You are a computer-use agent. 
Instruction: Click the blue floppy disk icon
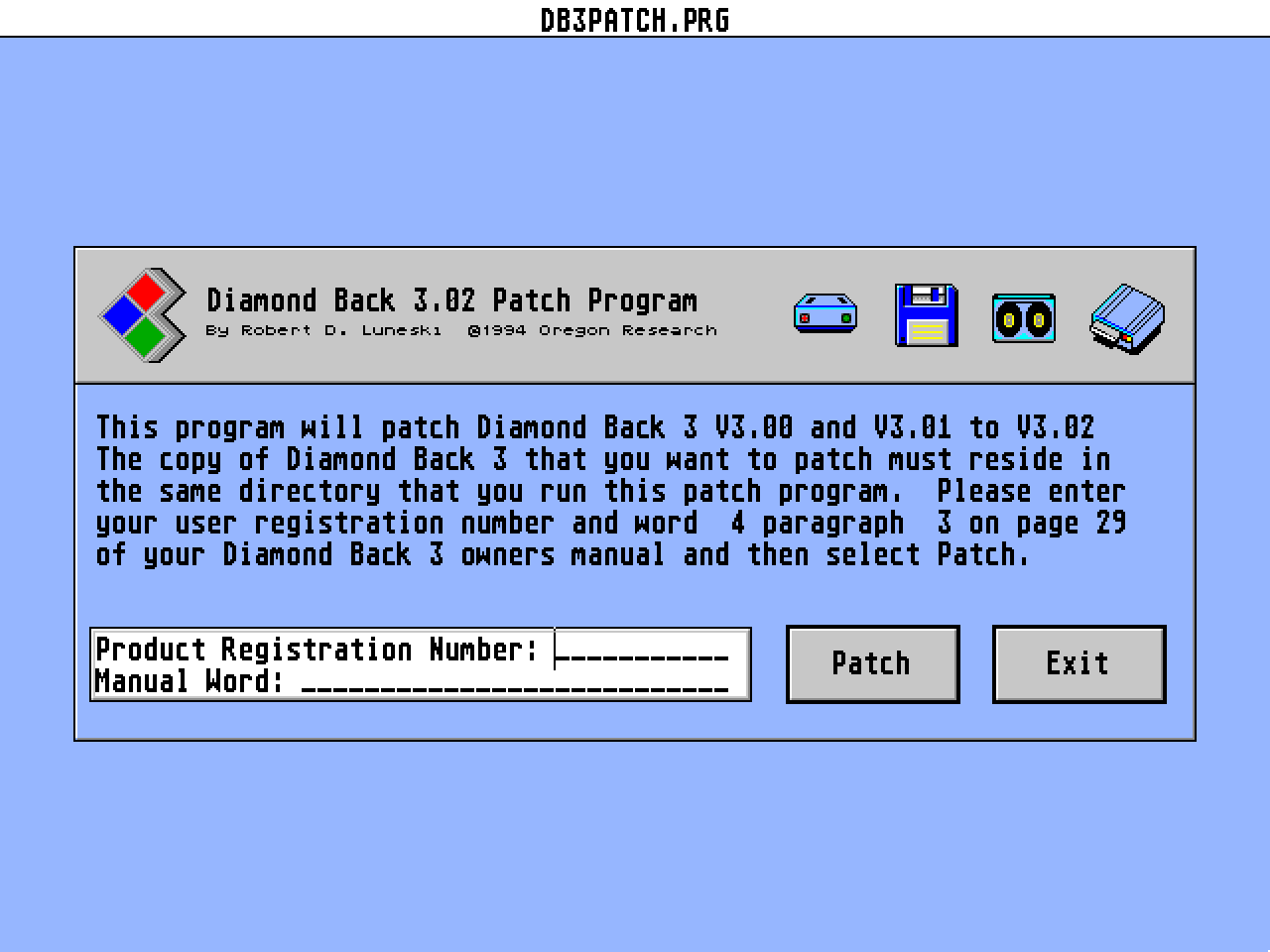[x=926, y=315]
